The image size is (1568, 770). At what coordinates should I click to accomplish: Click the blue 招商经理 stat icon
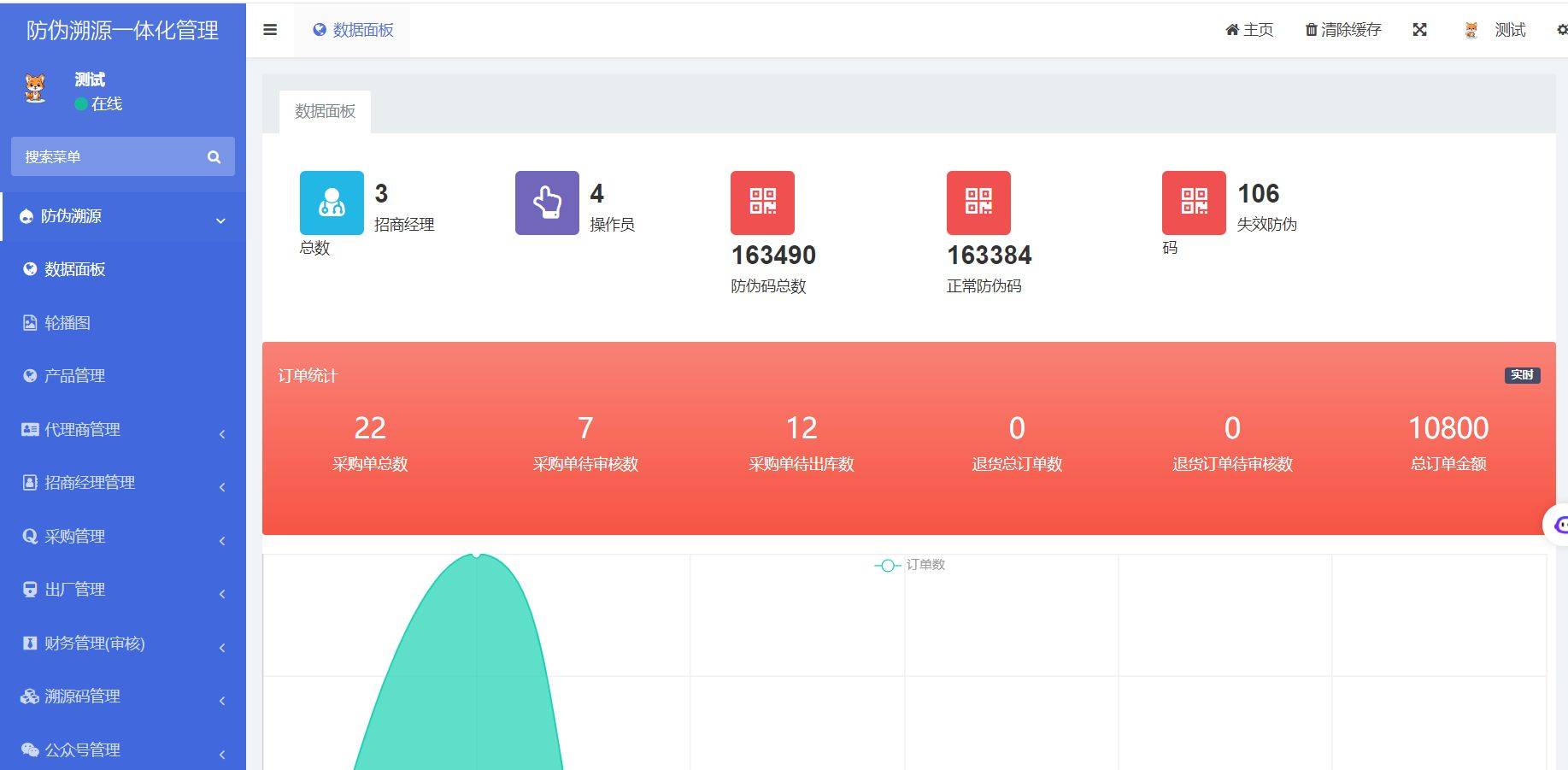coord(332,203)
